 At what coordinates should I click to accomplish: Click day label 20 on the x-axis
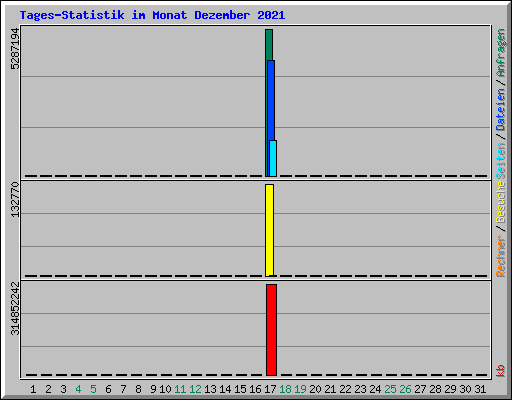click(x=315, y=389)
